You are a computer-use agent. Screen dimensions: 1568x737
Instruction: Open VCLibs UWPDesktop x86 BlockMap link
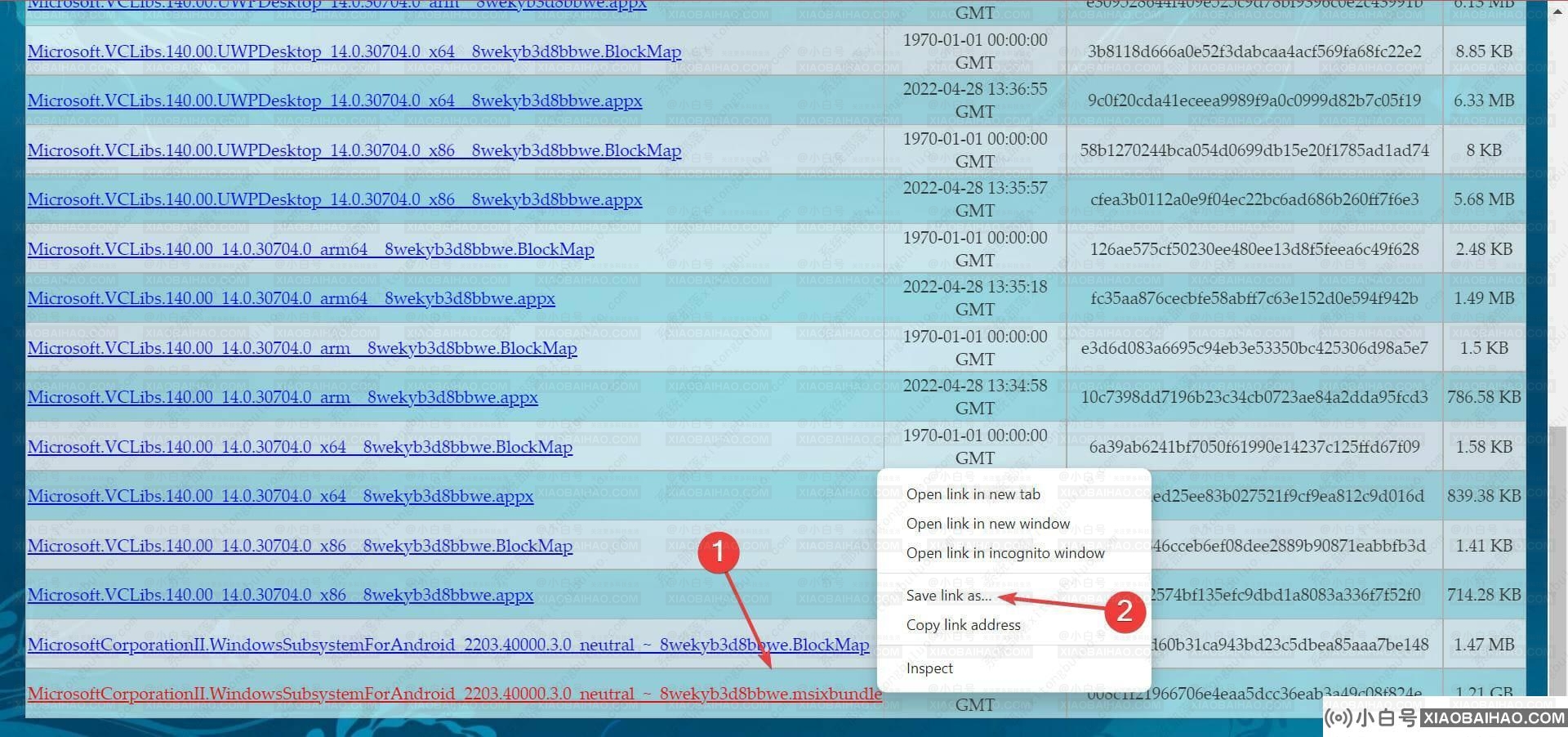point(354,150)
